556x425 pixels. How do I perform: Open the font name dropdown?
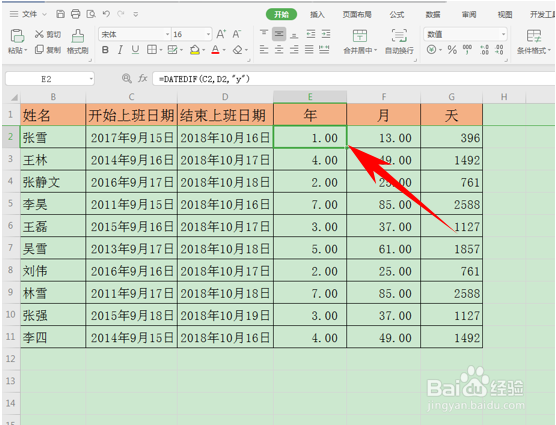click(167, 34)
